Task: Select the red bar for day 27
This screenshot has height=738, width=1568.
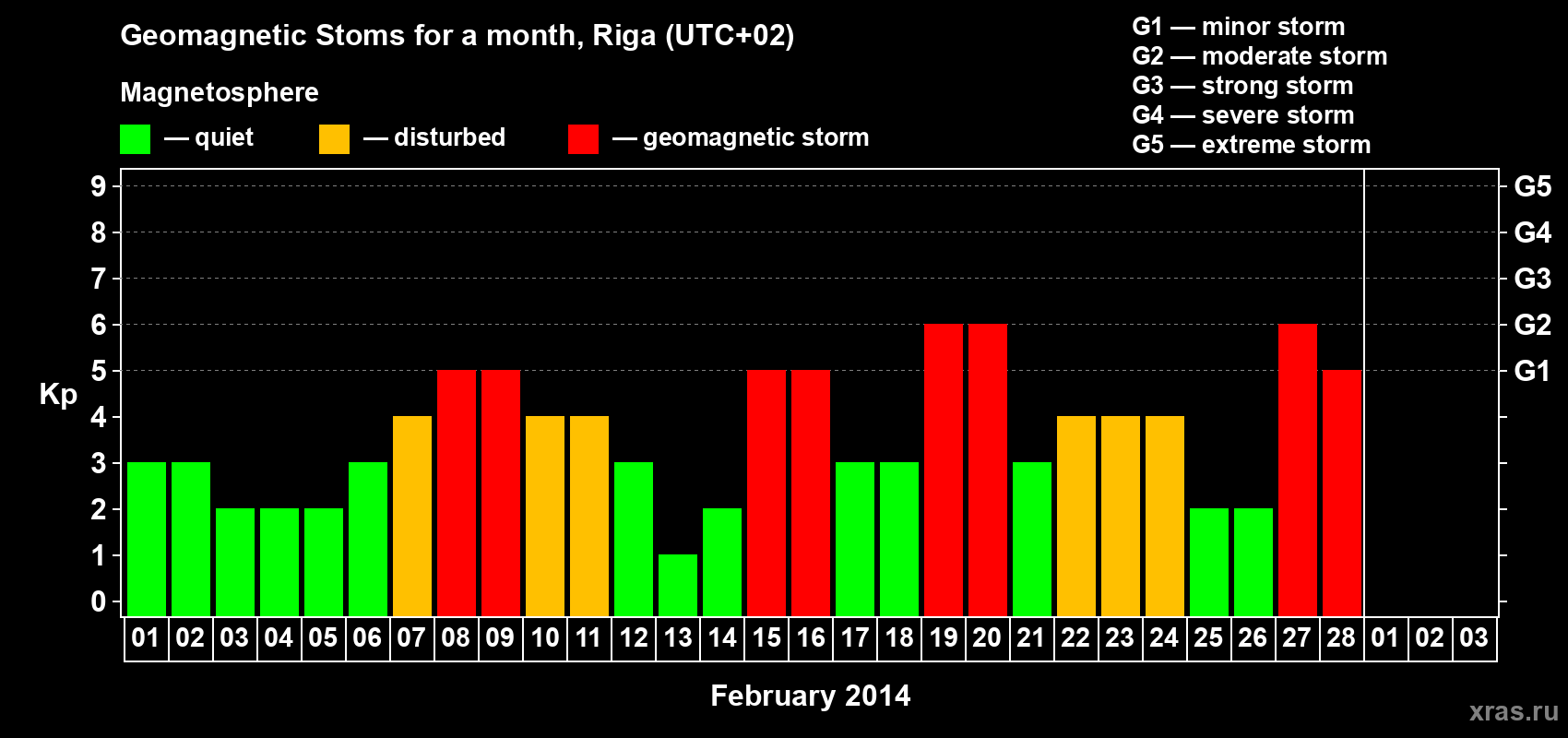Action: (1298, 470)
